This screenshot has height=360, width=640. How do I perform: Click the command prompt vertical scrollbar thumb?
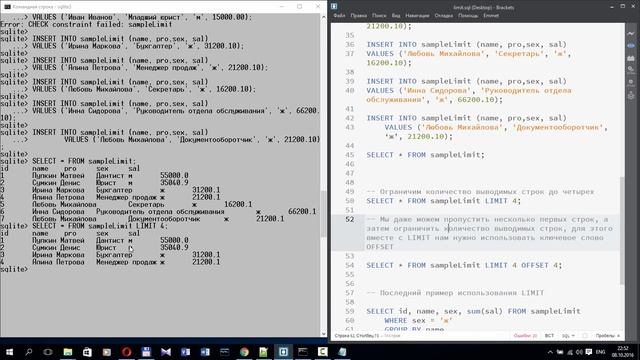[x=323, y=214]
